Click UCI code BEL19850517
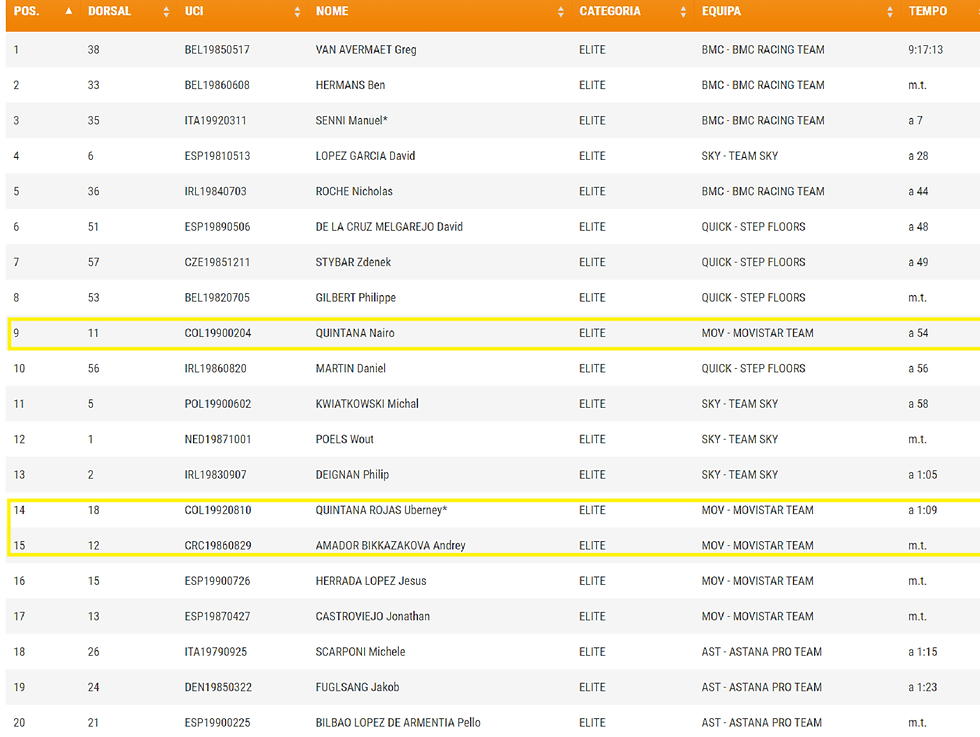Viewport: 980px width, 737px height. 217,49
